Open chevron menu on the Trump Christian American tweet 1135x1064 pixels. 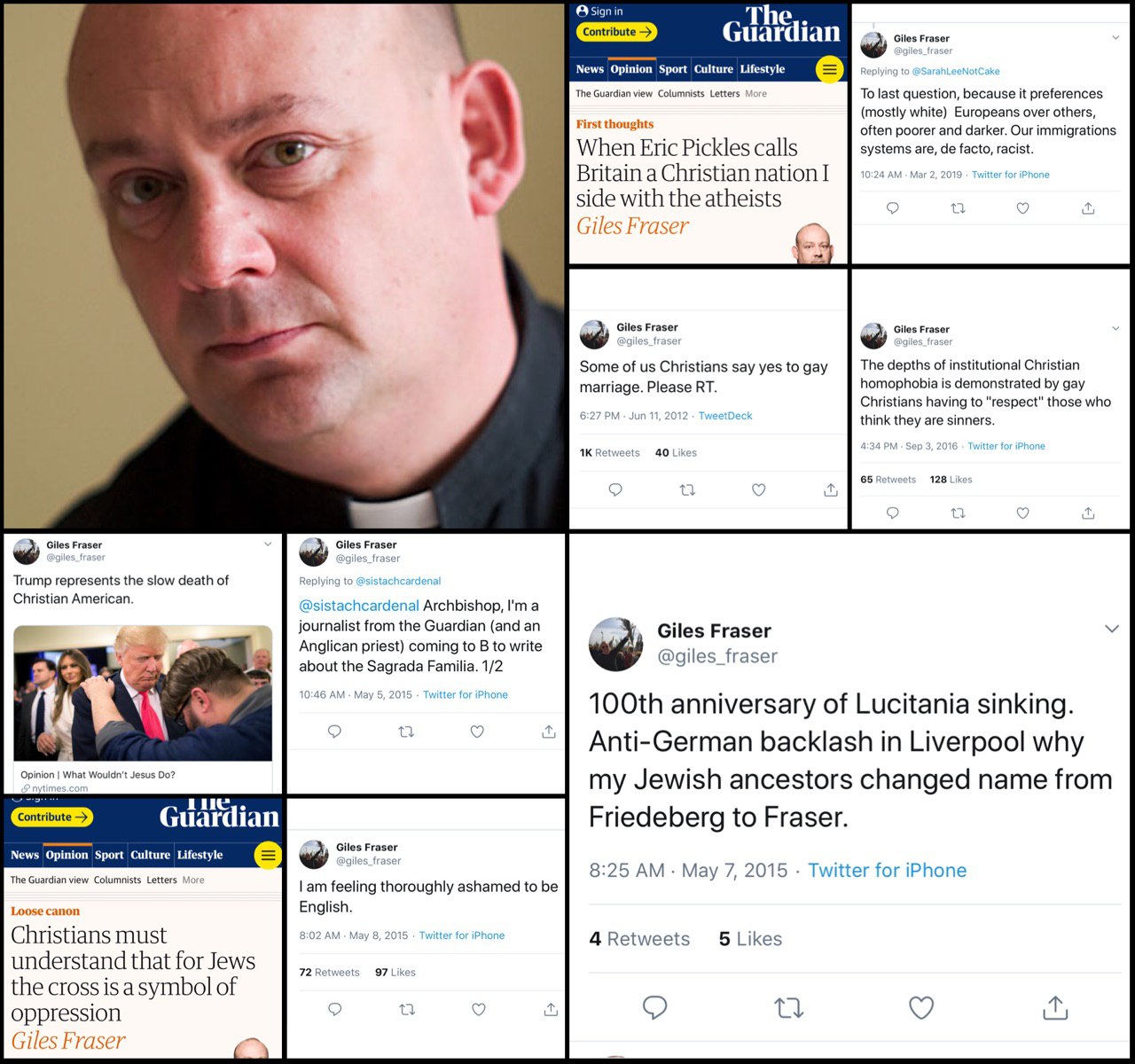click(x=268, y=544)
